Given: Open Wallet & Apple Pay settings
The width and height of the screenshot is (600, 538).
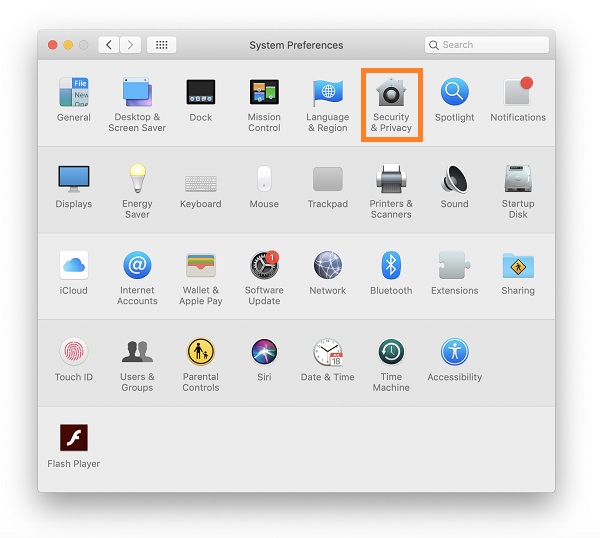Looking at the screenshot, I should coord(201,266).
